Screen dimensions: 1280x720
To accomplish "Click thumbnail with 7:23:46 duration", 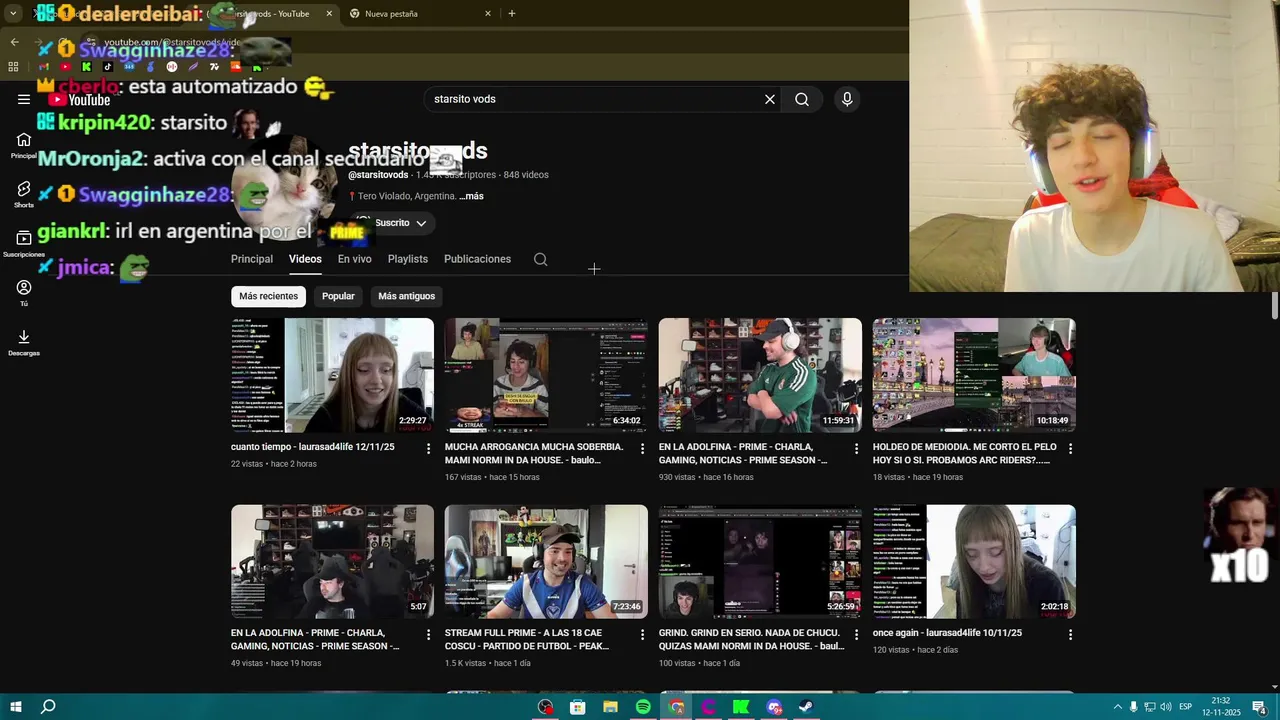I will click(546, 561).
